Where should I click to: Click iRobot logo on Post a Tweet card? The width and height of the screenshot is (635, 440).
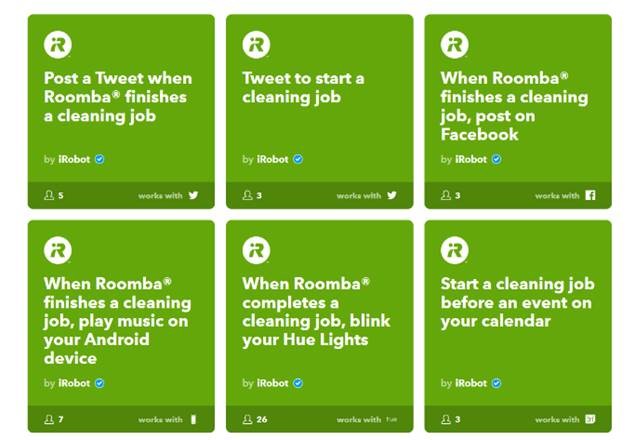tap(58, 45)
